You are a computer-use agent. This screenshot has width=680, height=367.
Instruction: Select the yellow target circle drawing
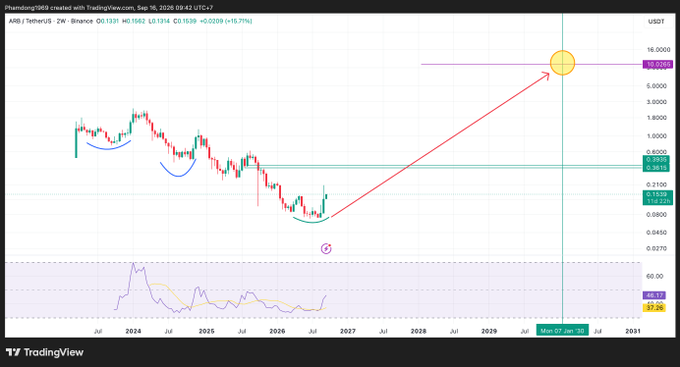[562, 63]
